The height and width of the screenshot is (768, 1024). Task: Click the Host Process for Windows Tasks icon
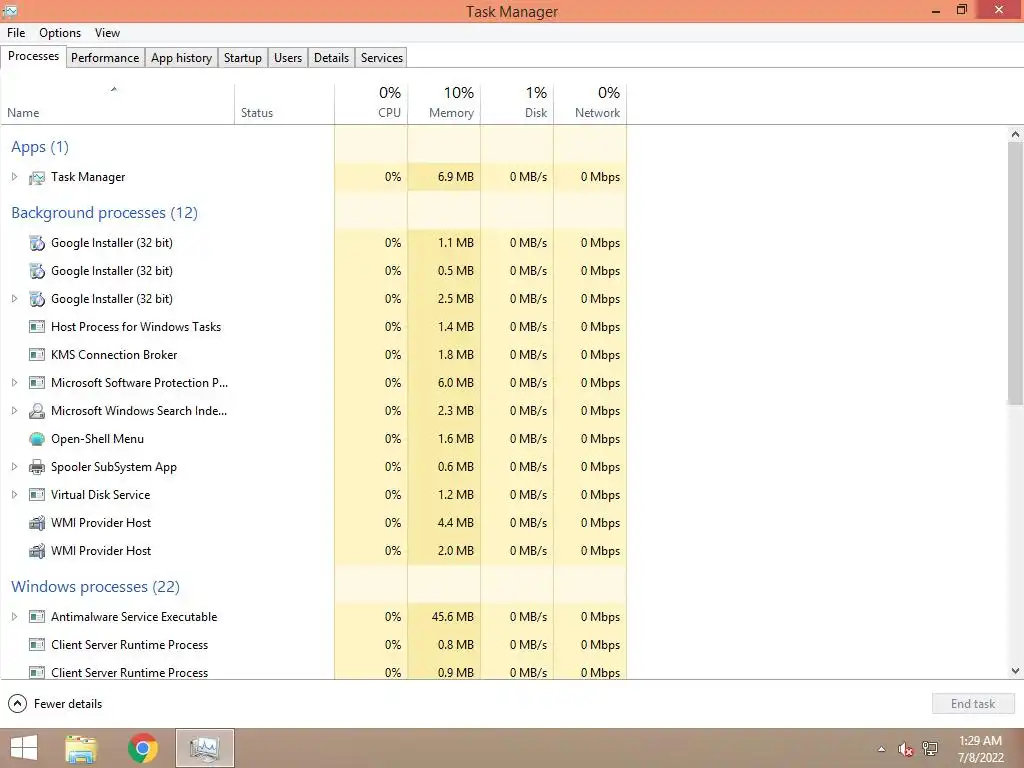[x=37, y=327]
